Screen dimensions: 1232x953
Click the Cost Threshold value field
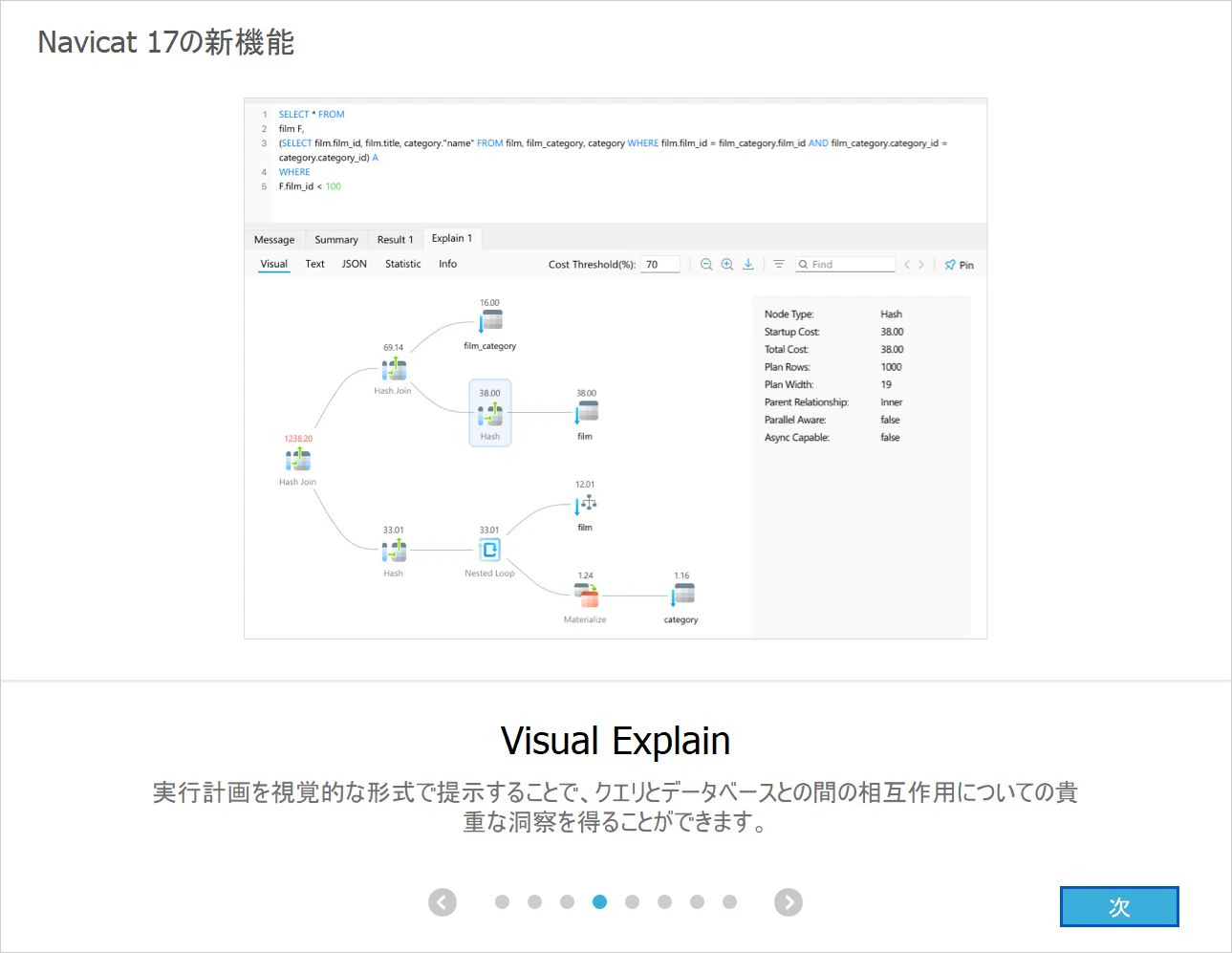(x=660, y=265)
